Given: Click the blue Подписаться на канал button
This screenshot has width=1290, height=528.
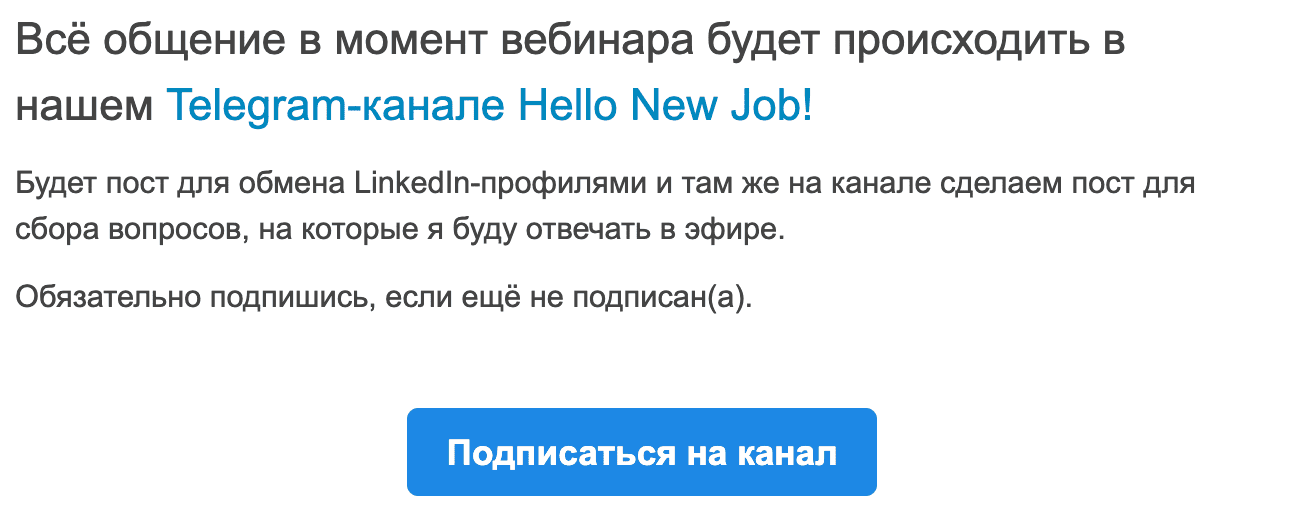Looking at the screenshot, I should 641,452.
